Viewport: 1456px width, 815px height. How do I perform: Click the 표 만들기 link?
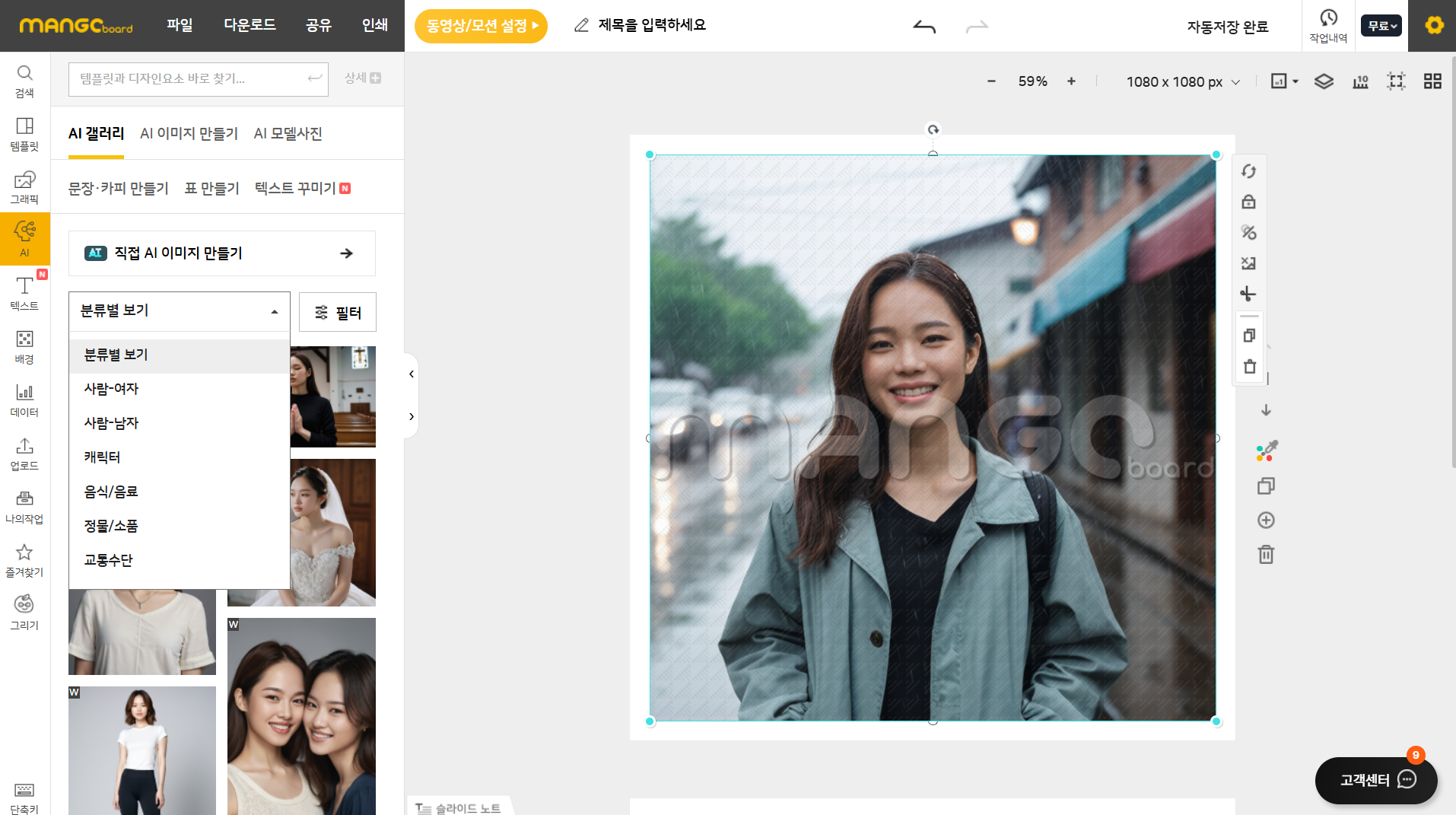click(212, 189)
